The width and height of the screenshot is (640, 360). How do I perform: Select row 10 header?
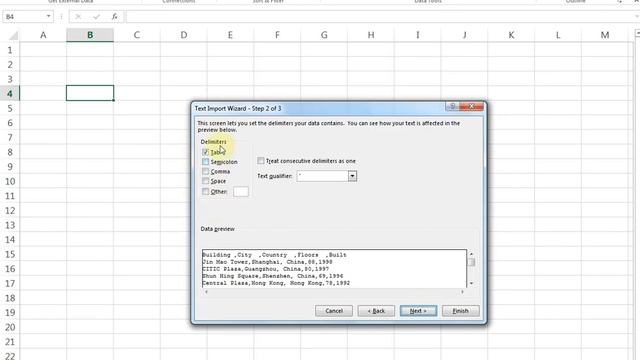pos(10,181)
